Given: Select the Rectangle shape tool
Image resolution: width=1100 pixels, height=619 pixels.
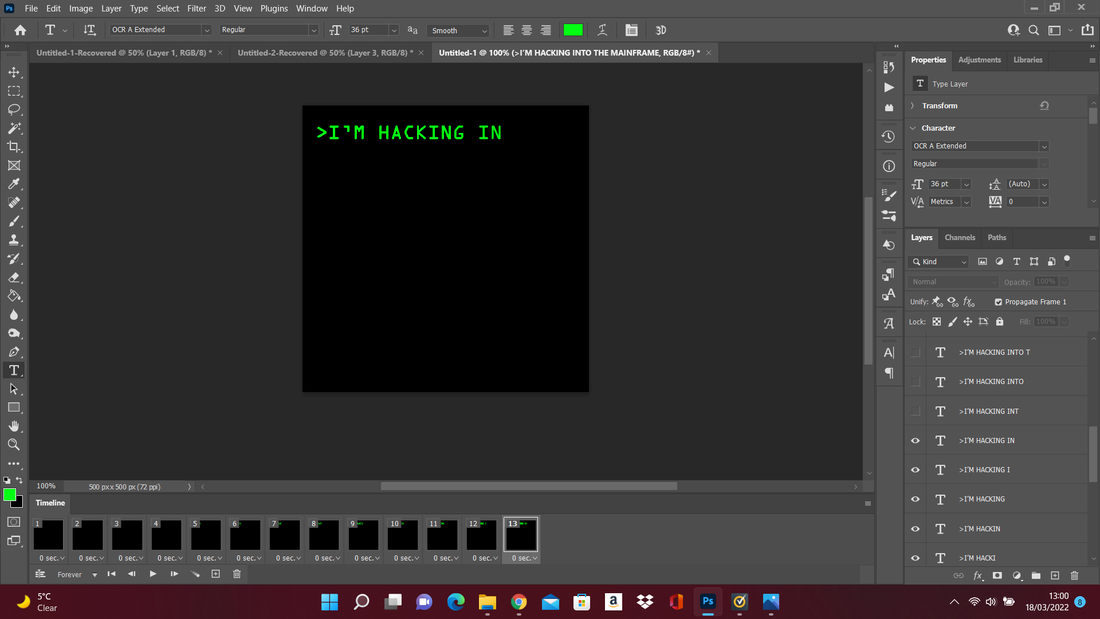Looking at the screenshot, I should point(14,408).
